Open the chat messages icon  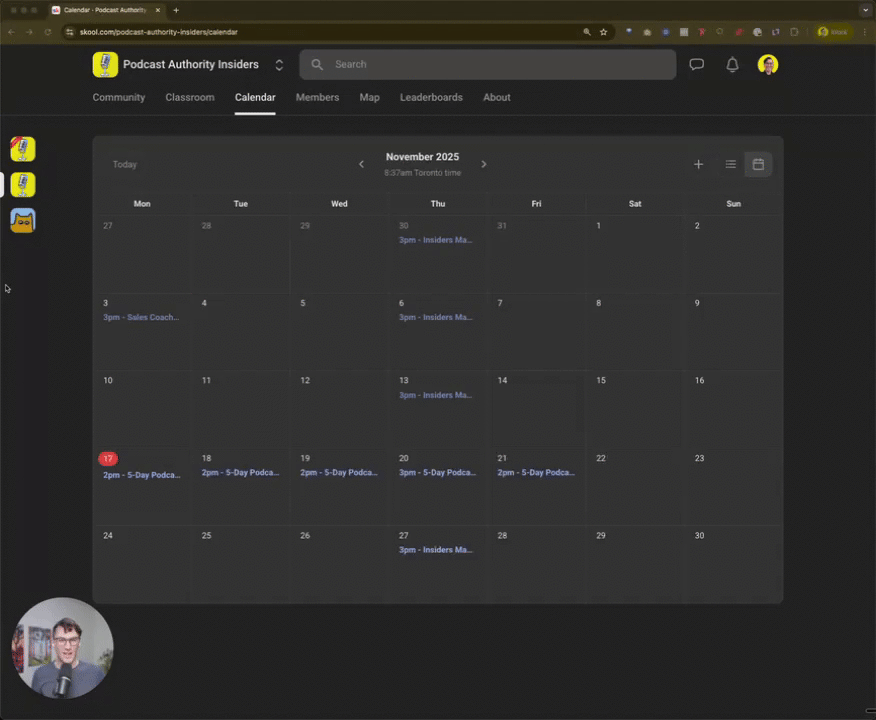click(696, 64)
